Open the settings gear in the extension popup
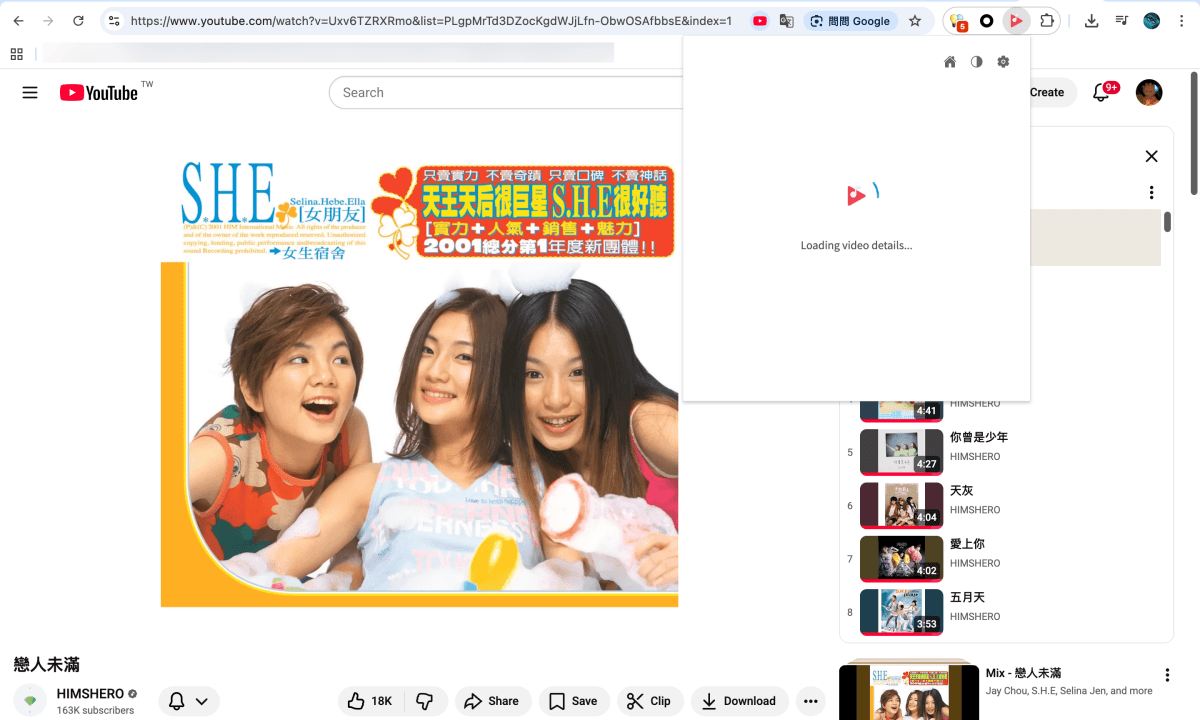Screen dimensions: 1200x720 (1003, 61)
